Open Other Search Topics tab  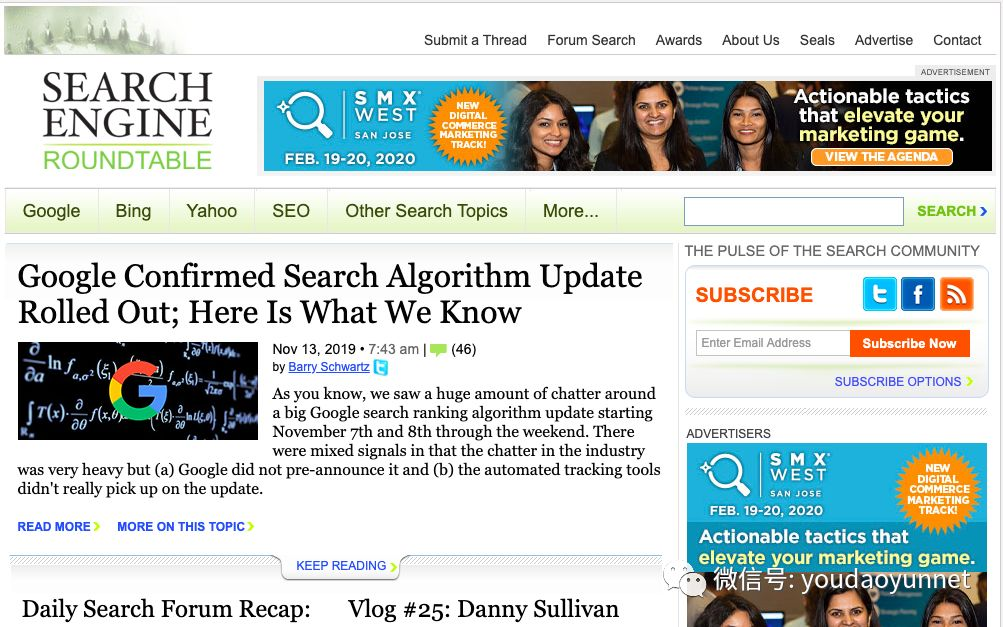coord(426,211)
